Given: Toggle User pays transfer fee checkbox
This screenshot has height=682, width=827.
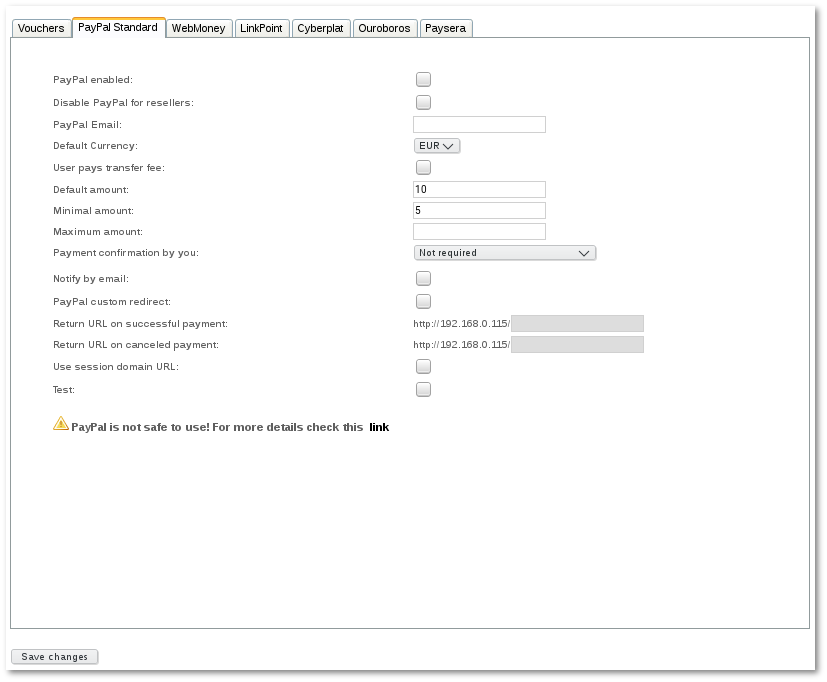Looking at the screenshot, I should (423, 168).
